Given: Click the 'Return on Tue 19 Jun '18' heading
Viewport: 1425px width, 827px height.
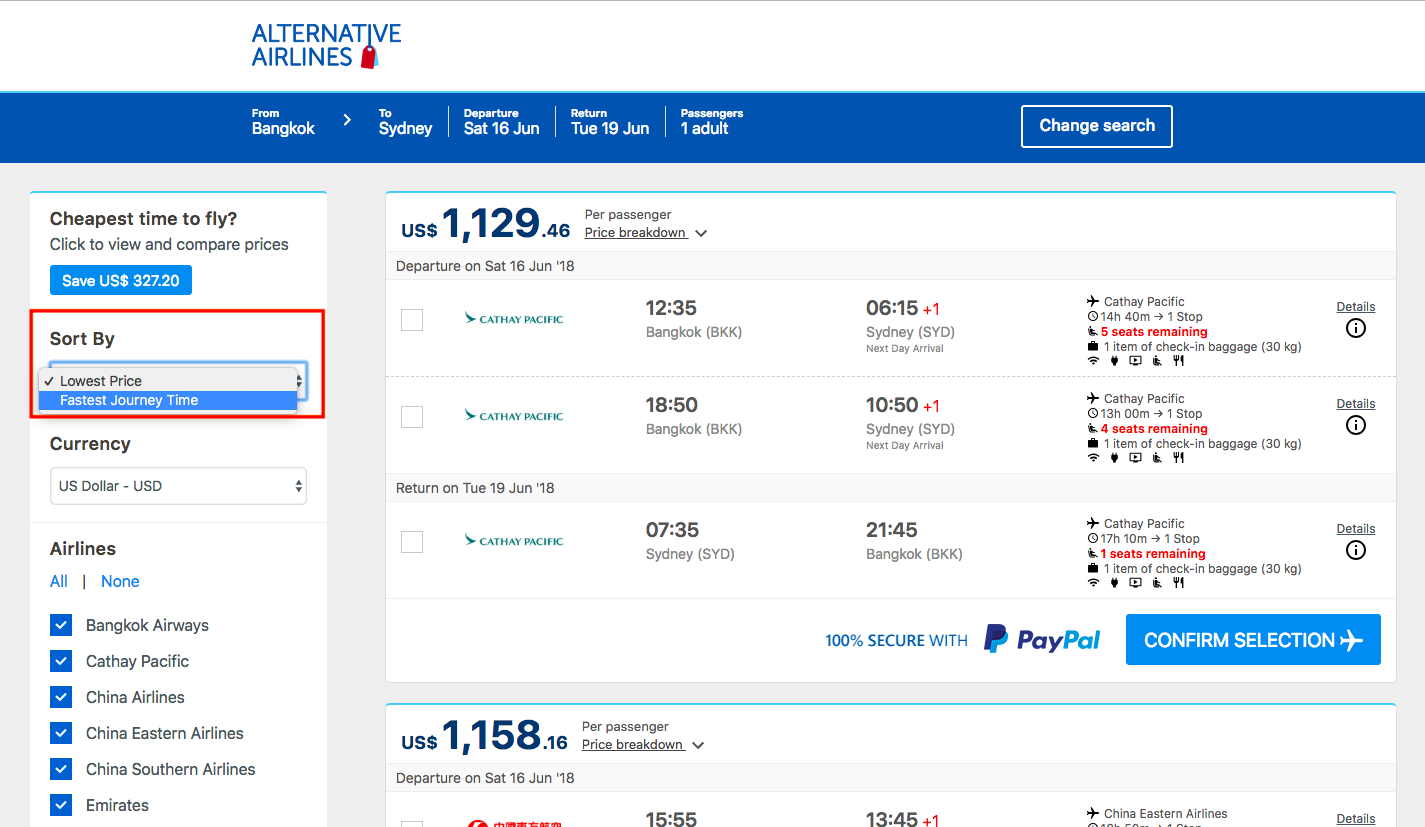Looking at the screenshot, I should click(x=475, y=488).
